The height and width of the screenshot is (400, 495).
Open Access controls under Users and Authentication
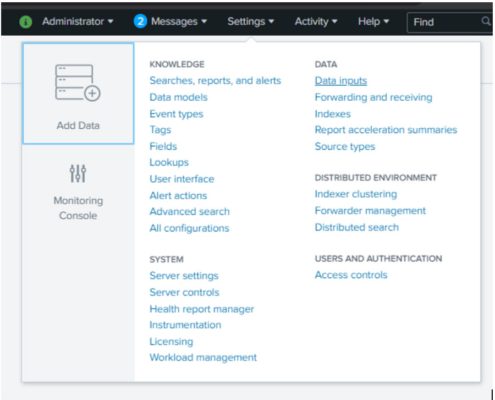[x=351, y=275]
